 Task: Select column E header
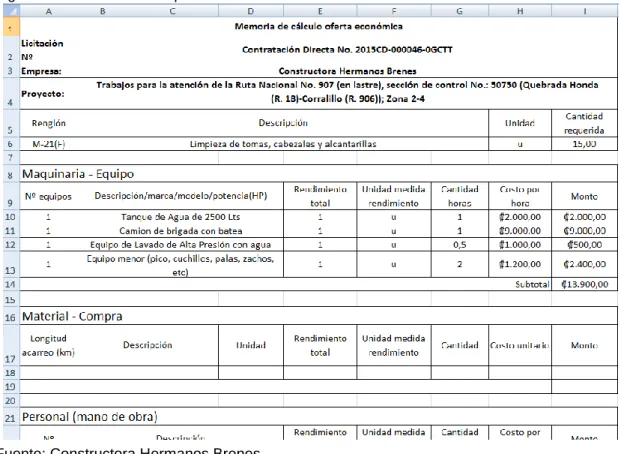tap(320, 11)
